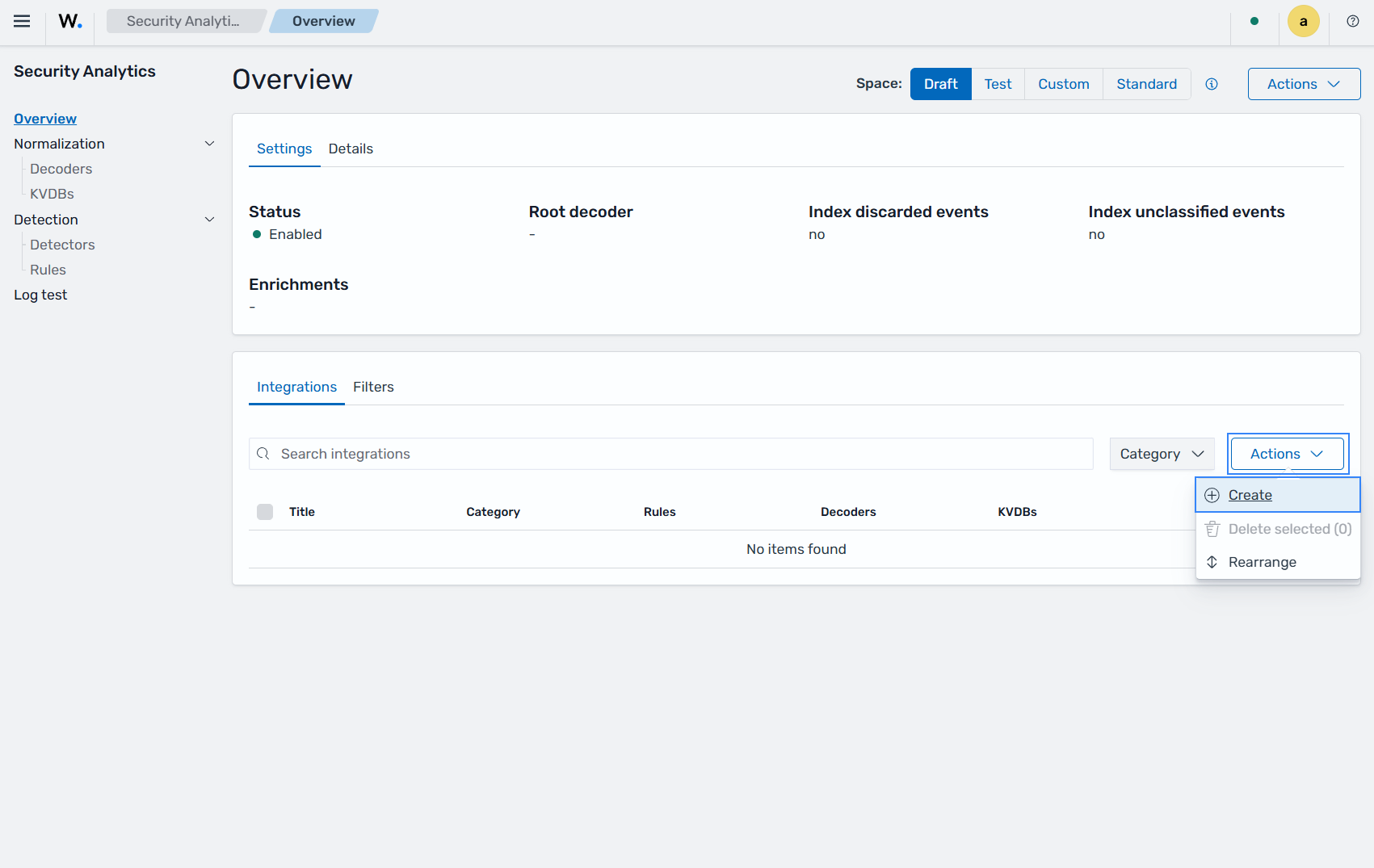Open the Overview sidebar link
The image size is (1374, 868).
click(45, 119)
